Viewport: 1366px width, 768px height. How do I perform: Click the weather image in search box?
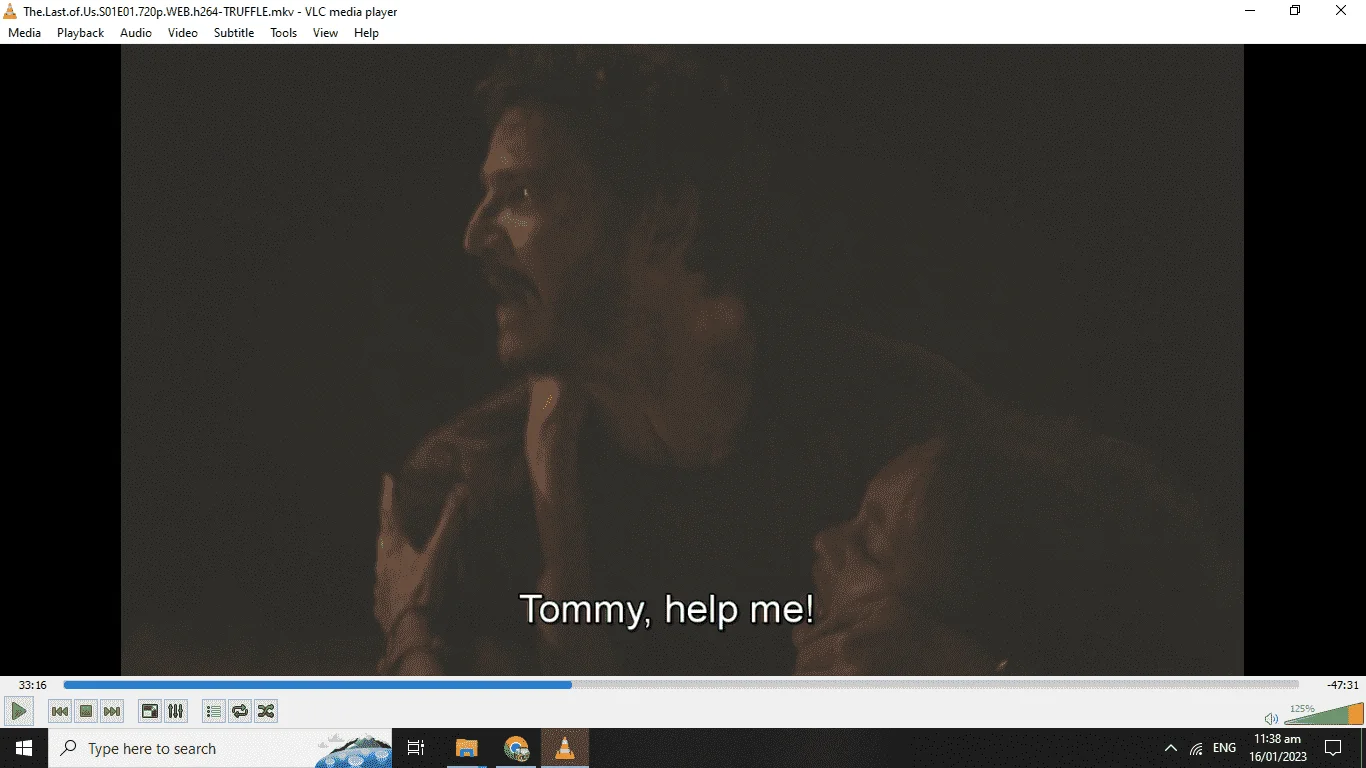click(x=353, y=750)
